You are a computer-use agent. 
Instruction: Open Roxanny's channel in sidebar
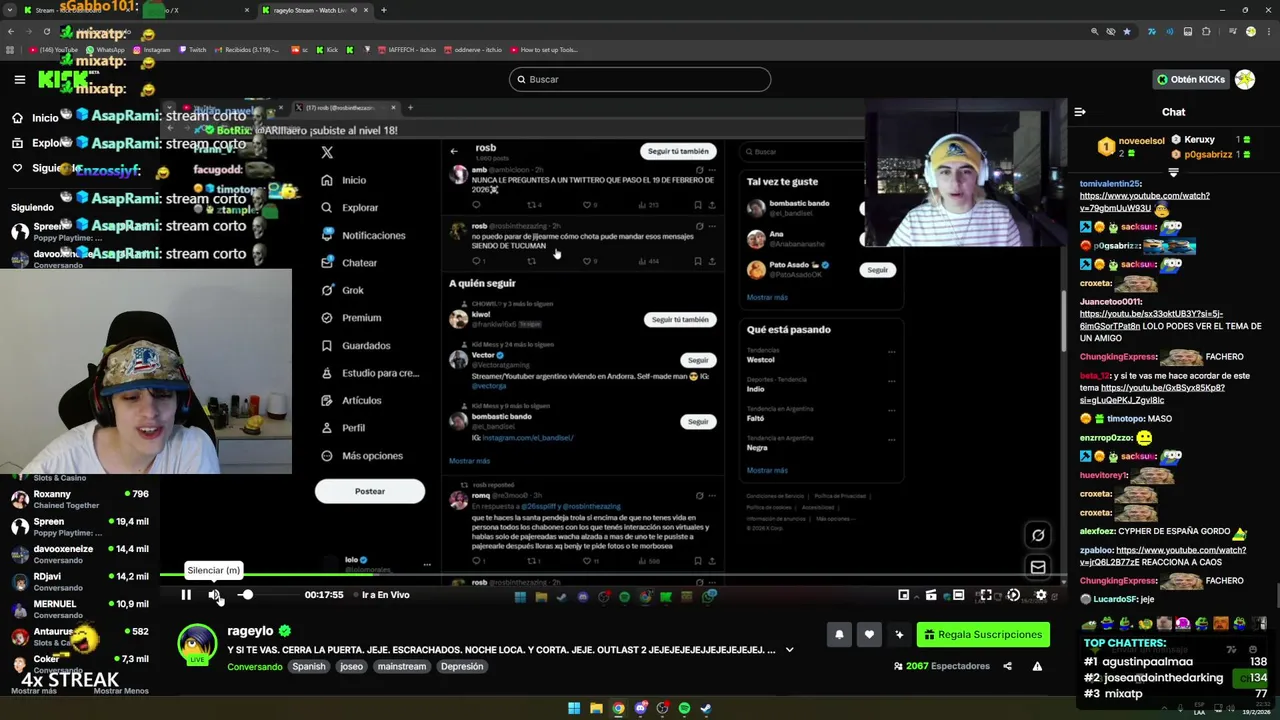(x=80, y=499)
